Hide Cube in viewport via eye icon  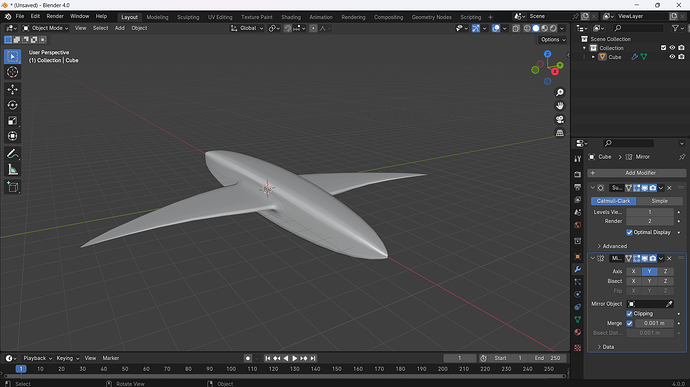click(x=672, y=57)
